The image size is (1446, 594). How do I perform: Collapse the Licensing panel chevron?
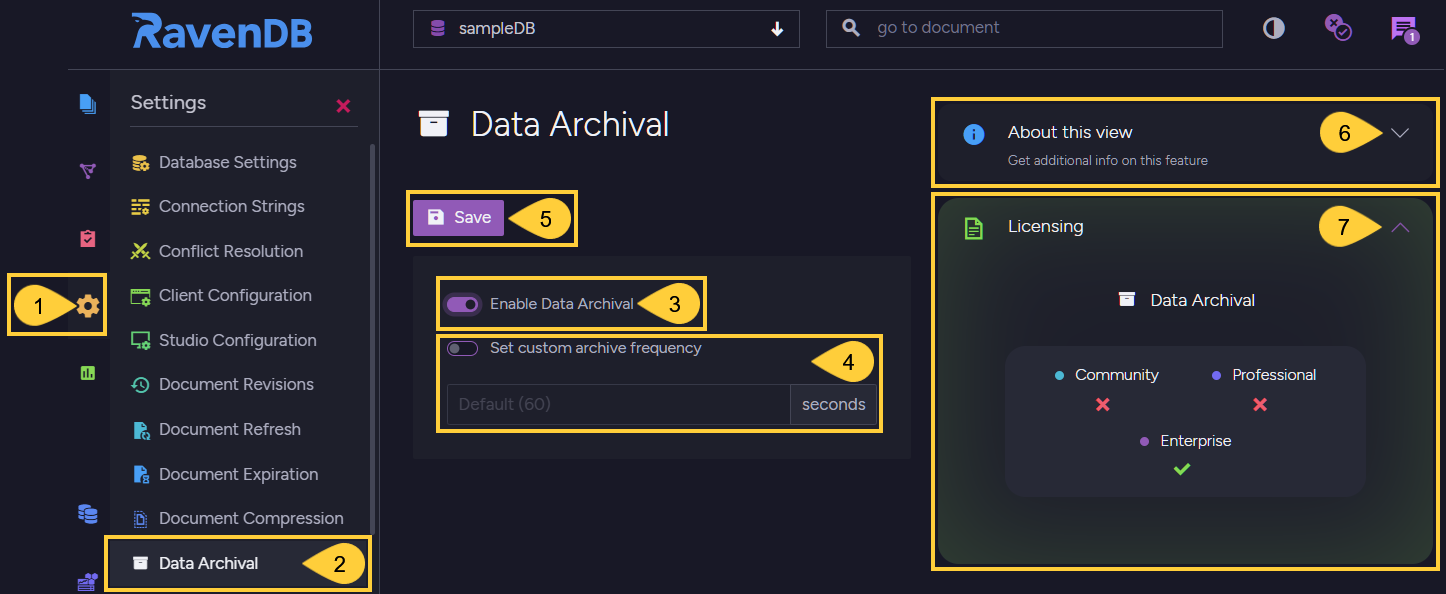1400,227
